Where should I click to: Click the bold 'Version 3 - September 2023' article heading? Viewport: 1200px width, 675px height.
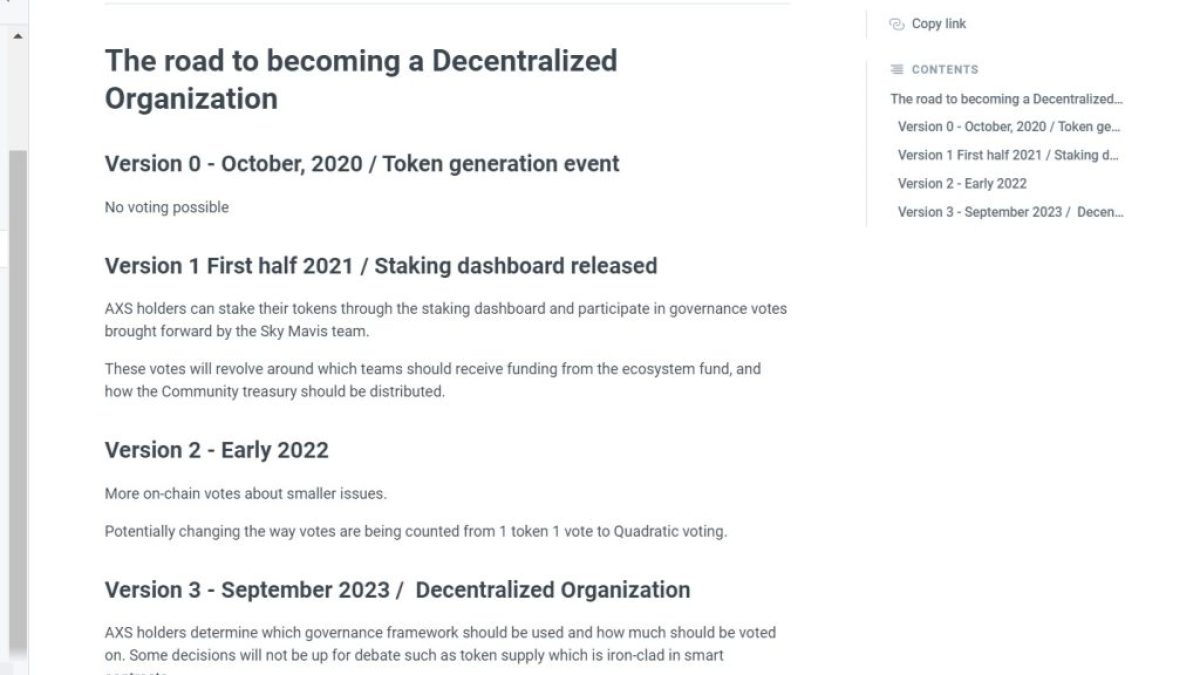pos(397,590)
